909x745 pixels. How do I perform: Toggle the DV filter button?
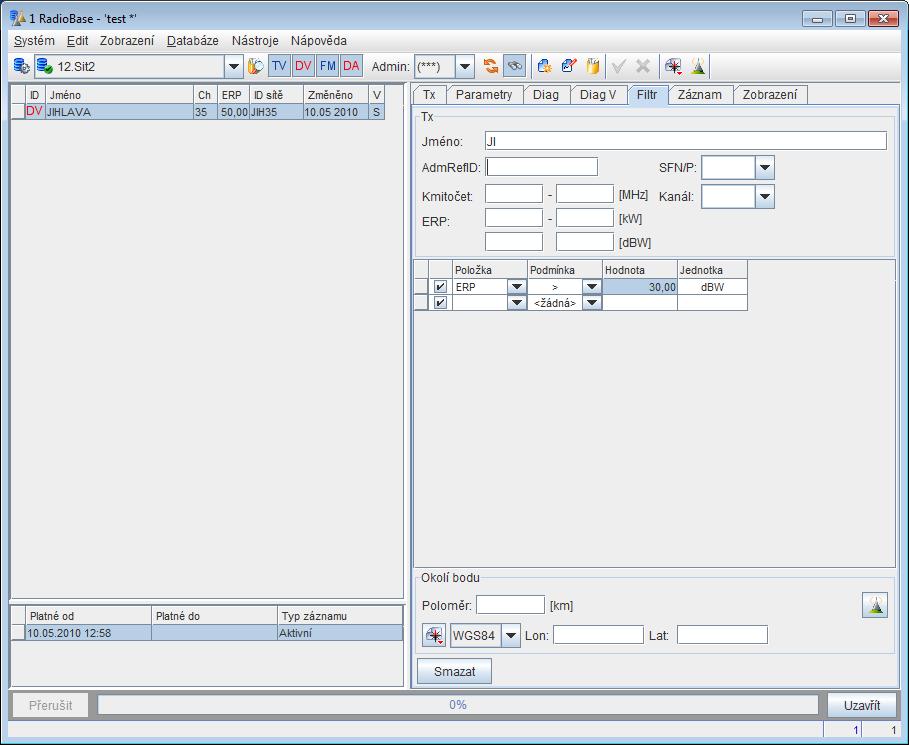(303, 66)
